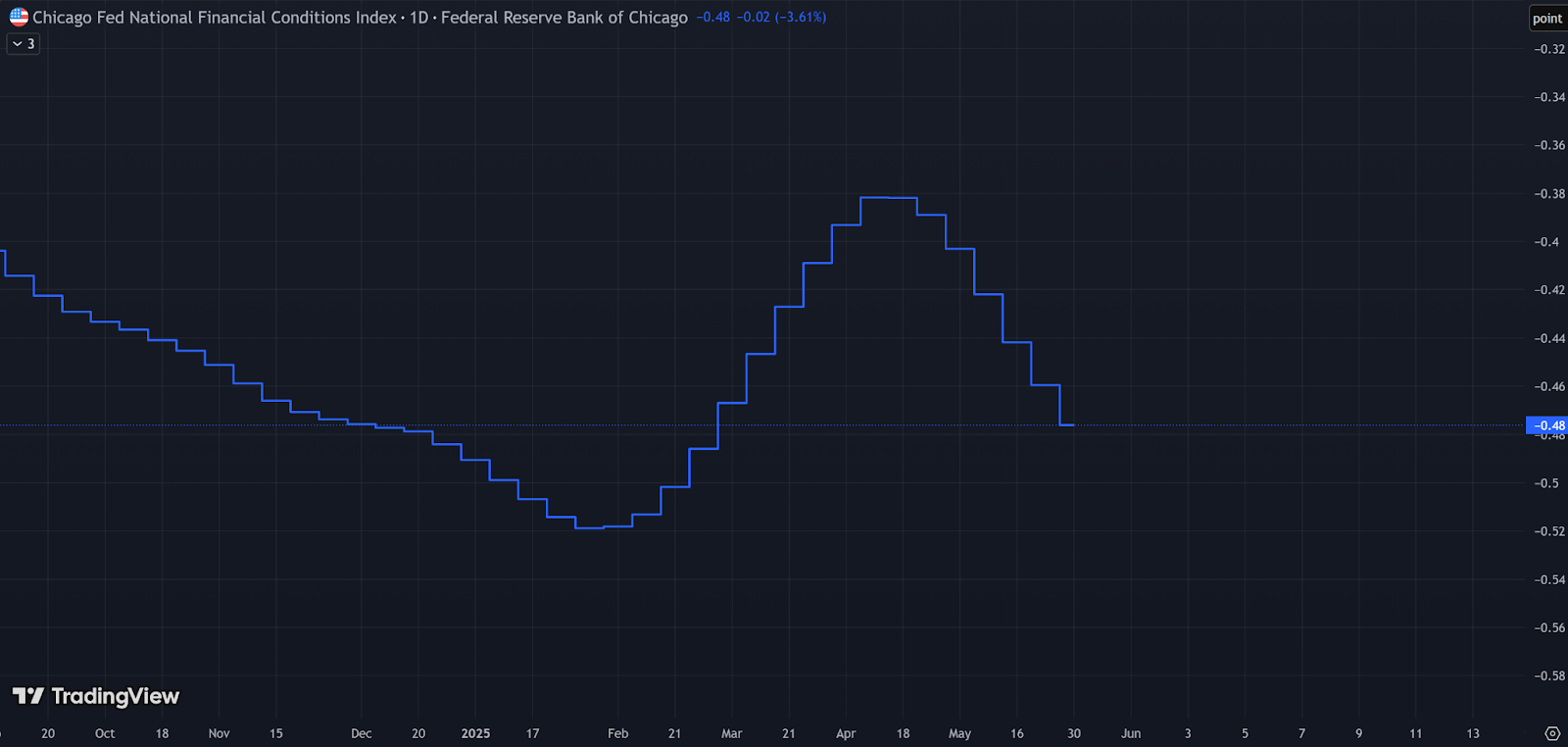Open chart settings gear icon at axis corner
This screenshot has width=1568, height=747.
1552,733
